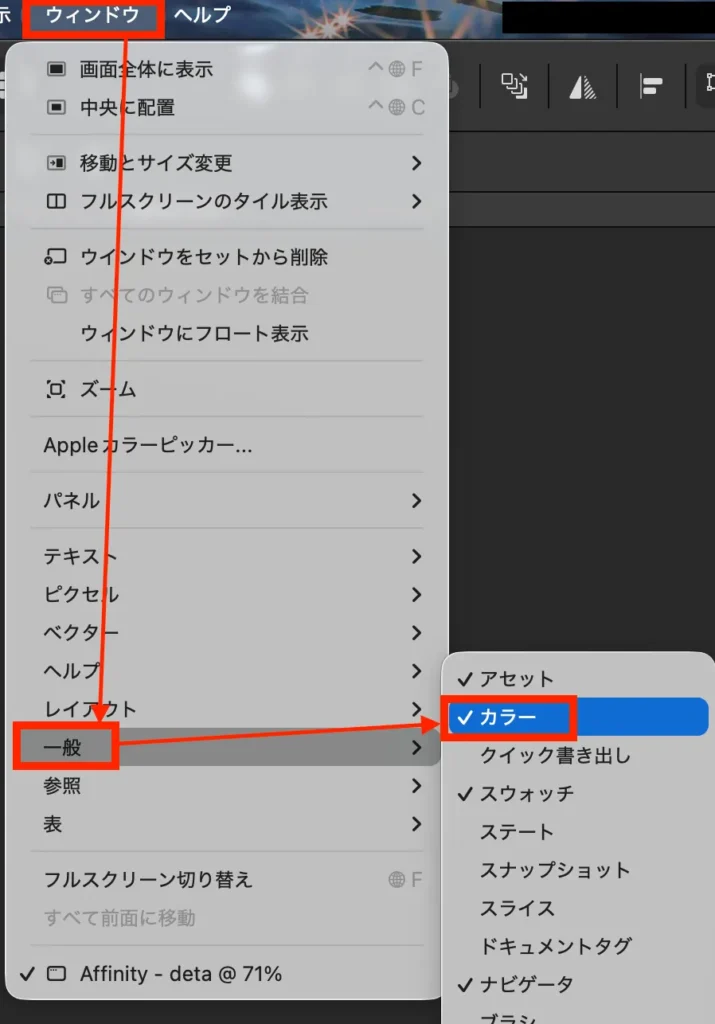
Task: Click the arrange order toolbar icon
Action: click(514, 86)
